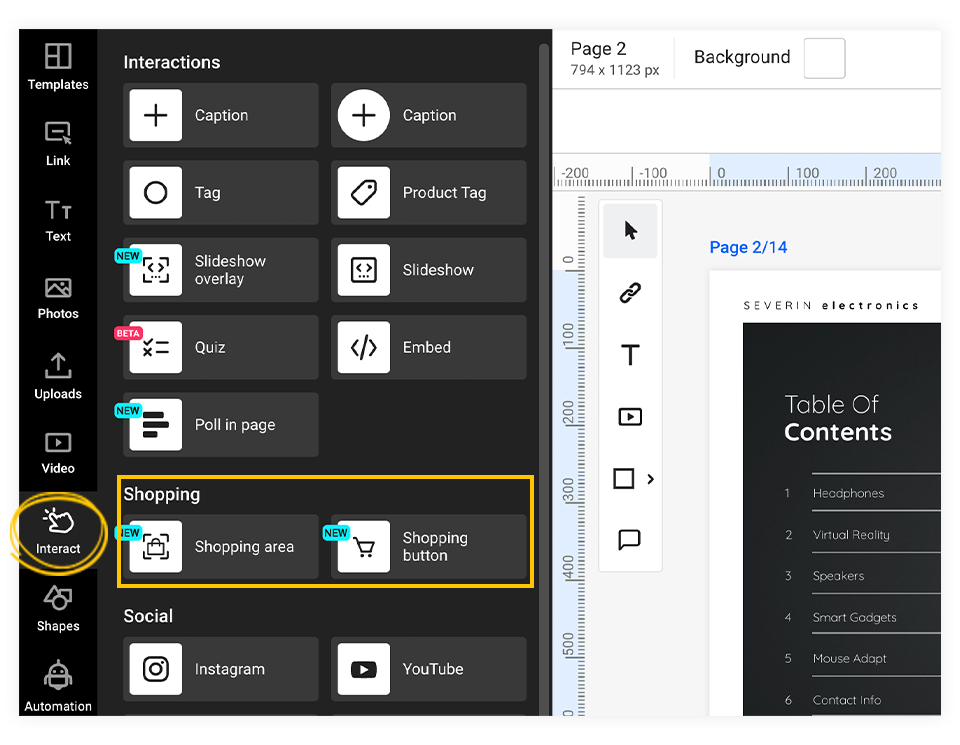This screenshot has width=960, height=745.
Task: Add a Shopping area interaction
Action: [x=220, y=547]
